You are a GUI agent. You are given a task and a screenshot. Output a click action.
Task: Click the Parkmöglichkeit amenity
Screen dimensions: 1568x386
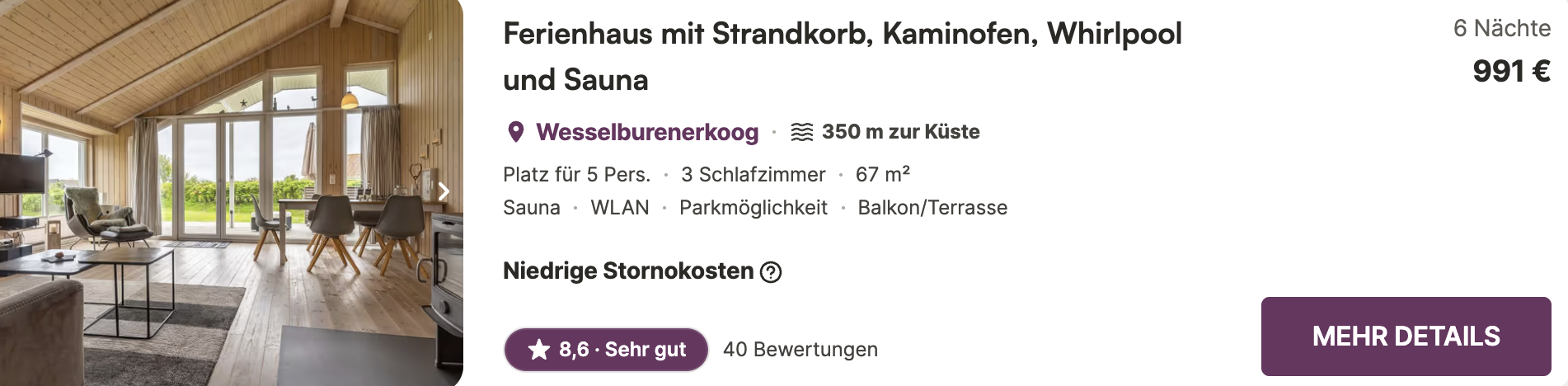pyautogui.click(x=753, y=208)
